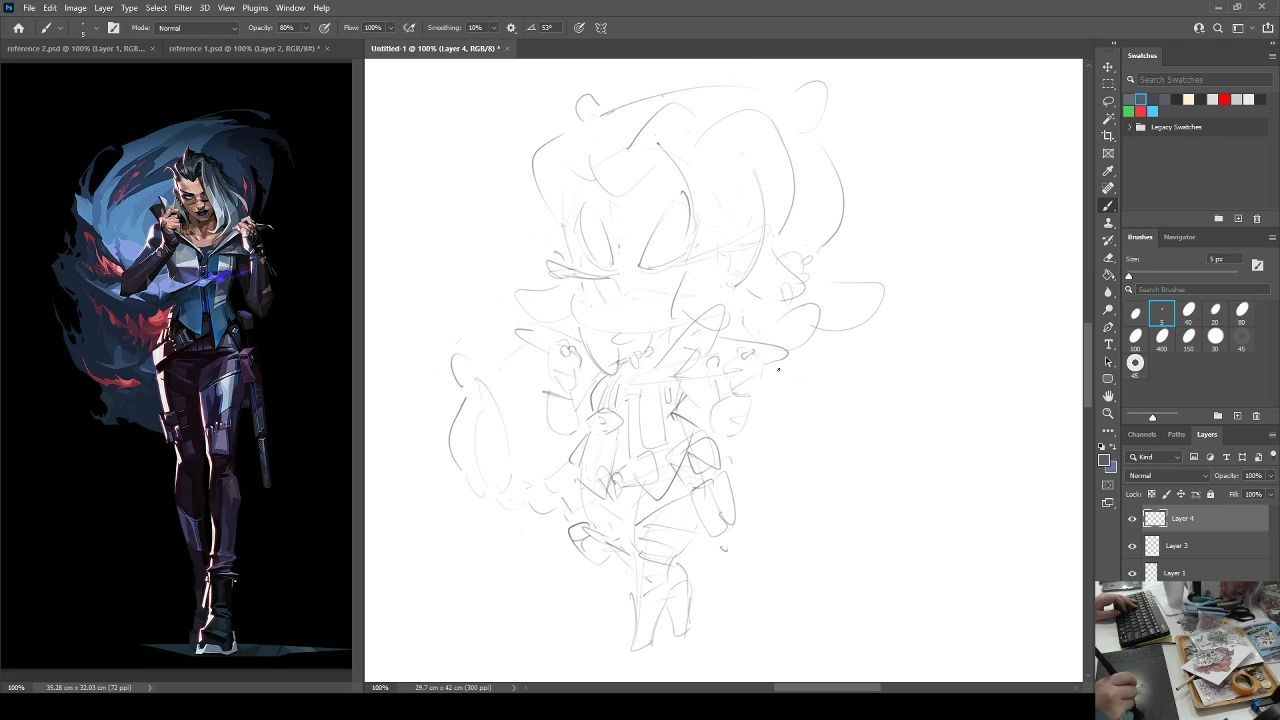Select the green color swatch
The height and width of the screenshot is (720, 1280).
point(1129,111)
